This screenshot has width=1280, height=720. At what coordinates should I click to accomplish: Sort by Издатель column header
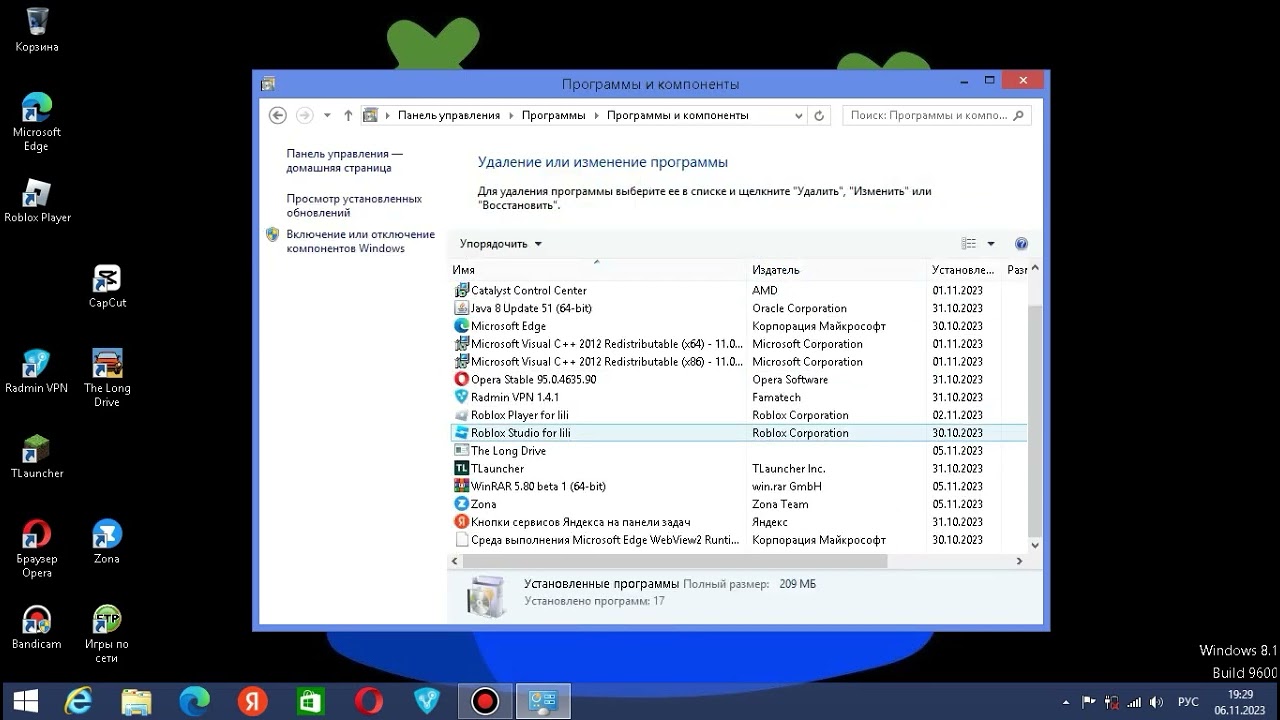pyautogui.click(x=838, y=269)
